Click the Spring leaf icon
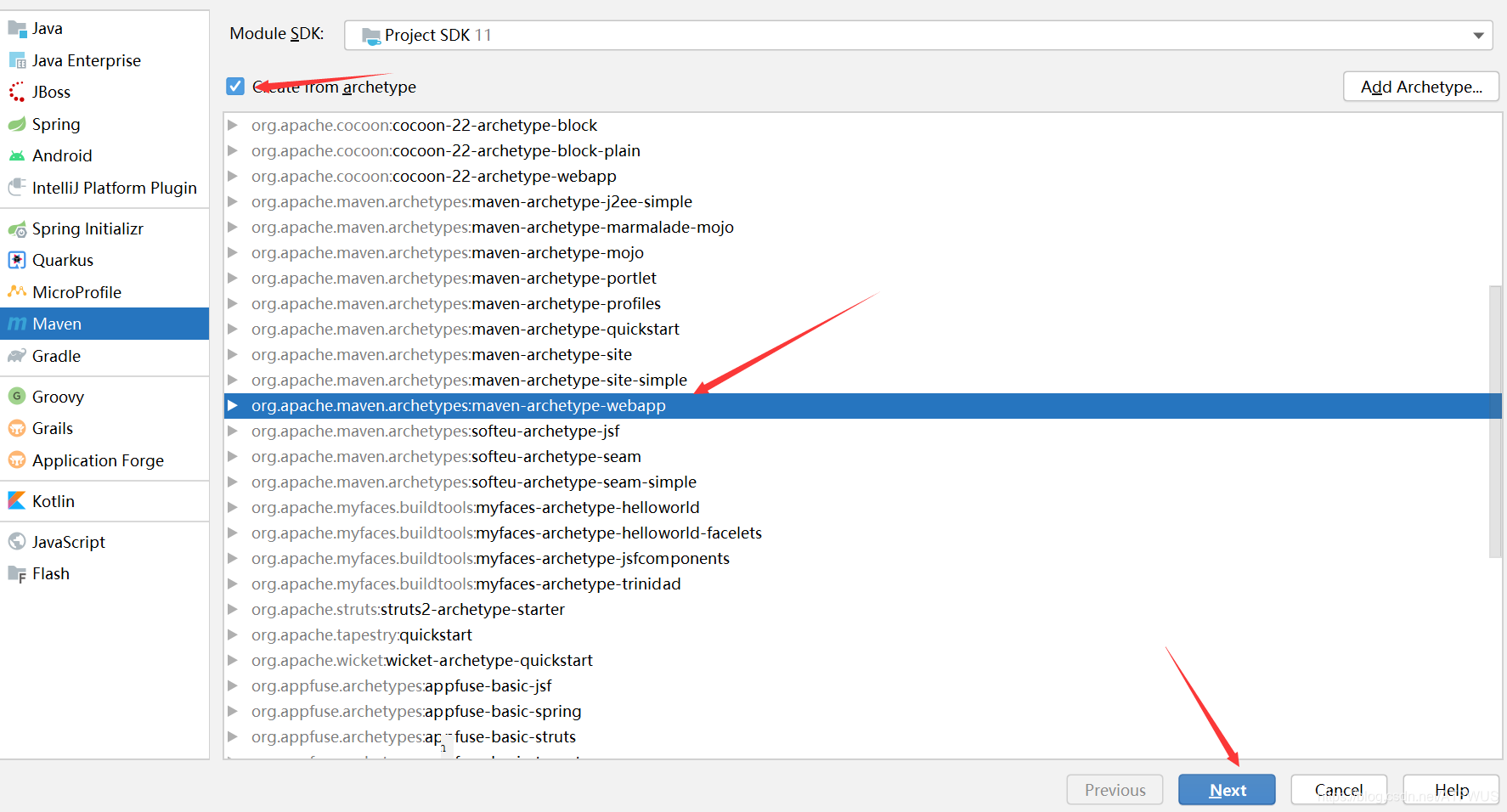The image size is (1507, 812). (17, 124)
